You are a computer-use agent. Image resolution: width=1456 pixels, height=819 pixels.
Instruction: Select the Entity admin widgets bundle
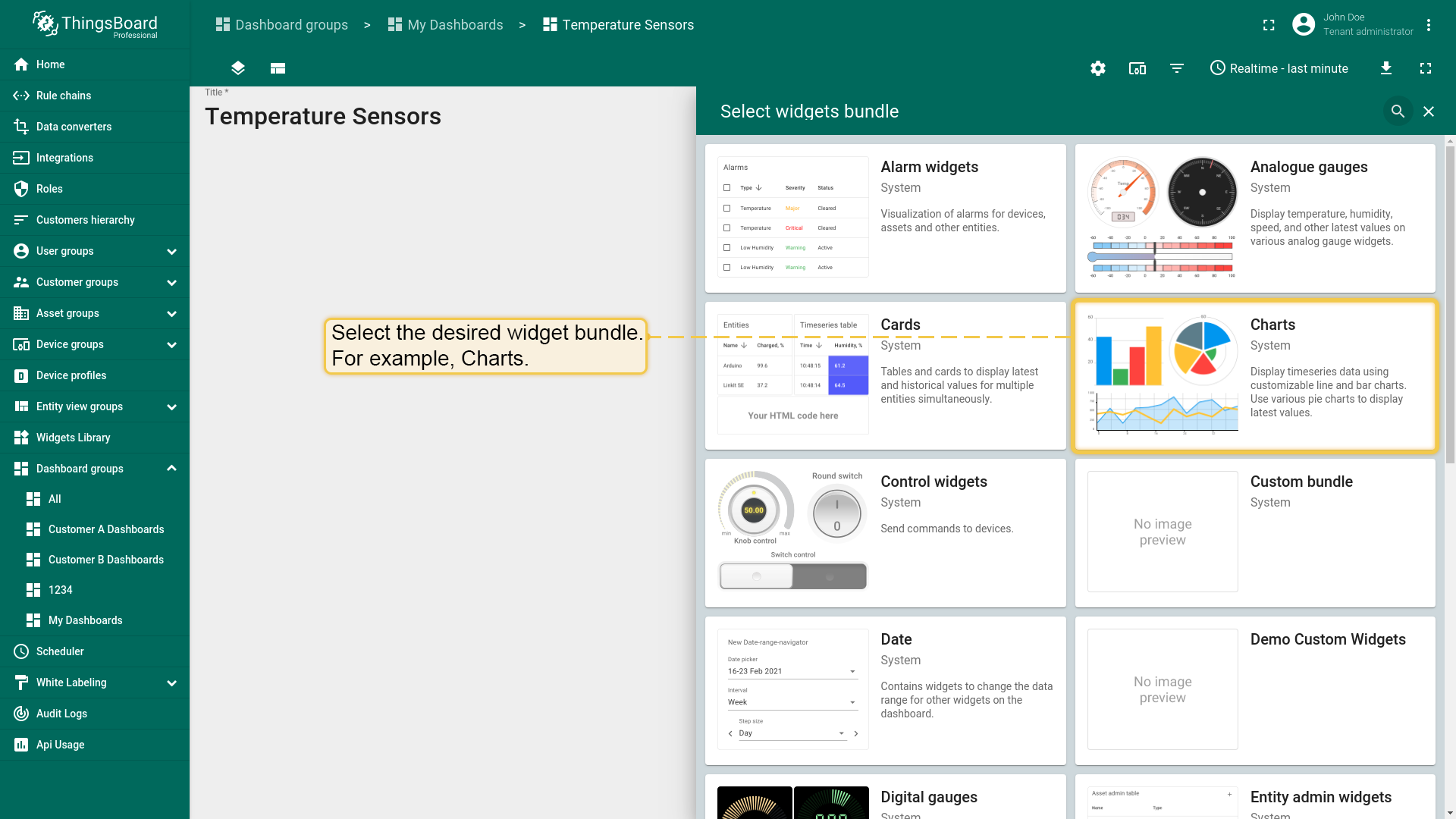click(1255, 796)
